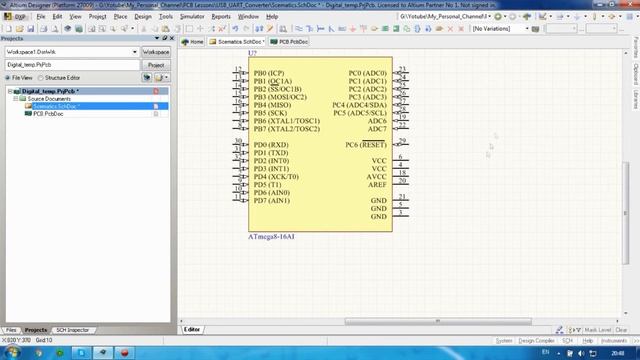Select PCB.PcbDoc in the project tree
Image resolution: width=640 pixels, height=360 pixels.
pyautogui.click(x=48, y=114)
